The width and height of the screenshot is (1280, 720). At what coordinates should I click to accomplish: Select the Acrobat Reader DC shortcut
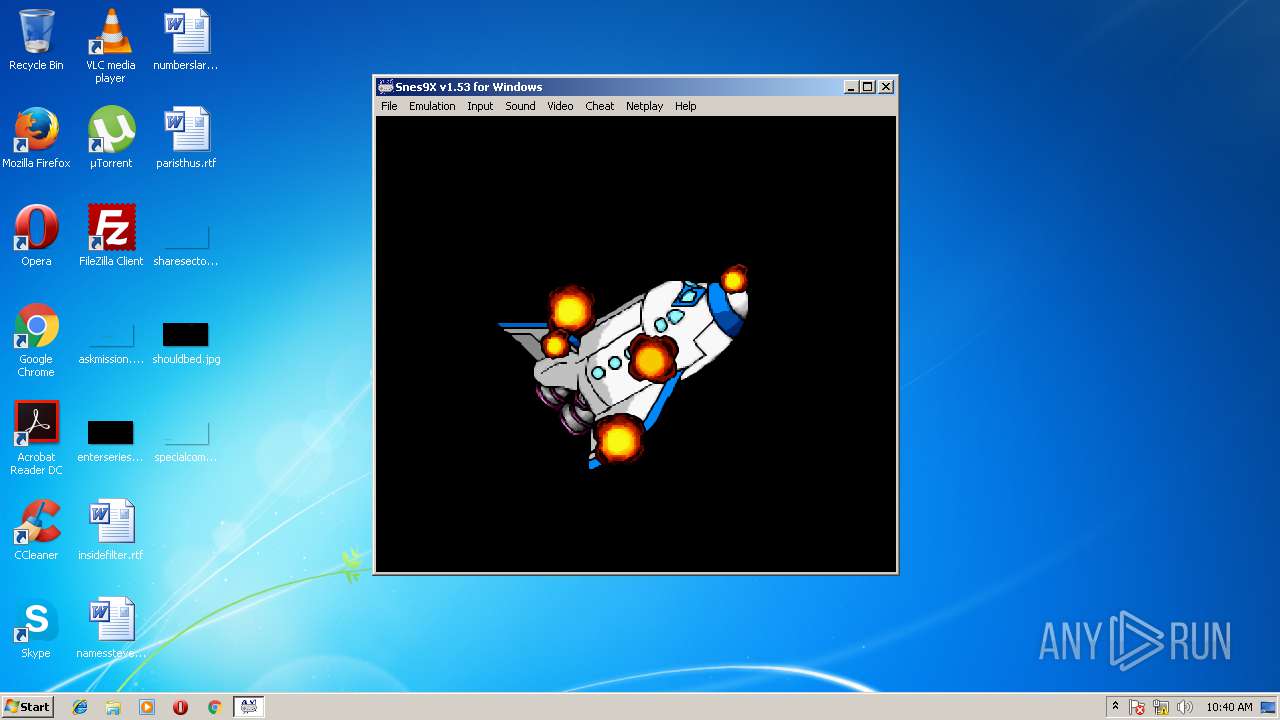(36, 439)
